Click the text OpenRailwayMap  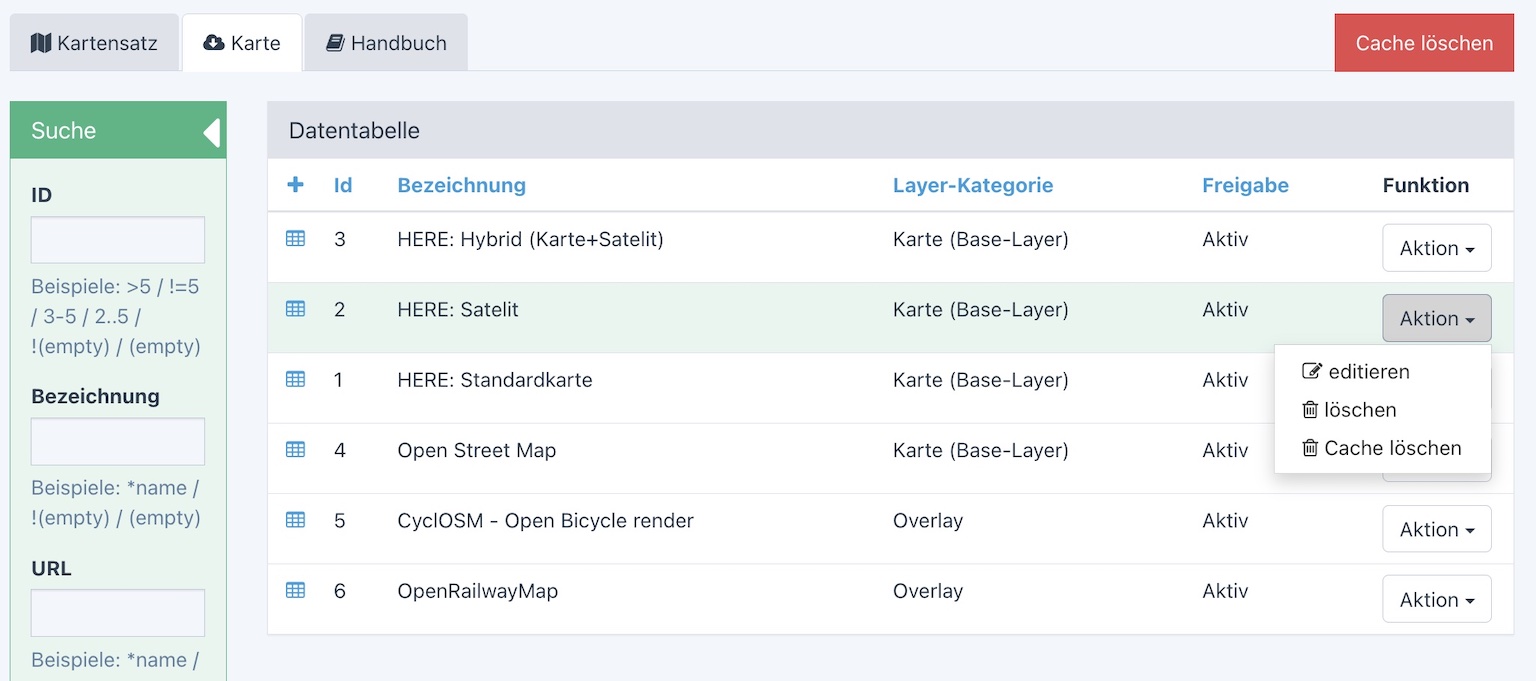tap(478, 591)
